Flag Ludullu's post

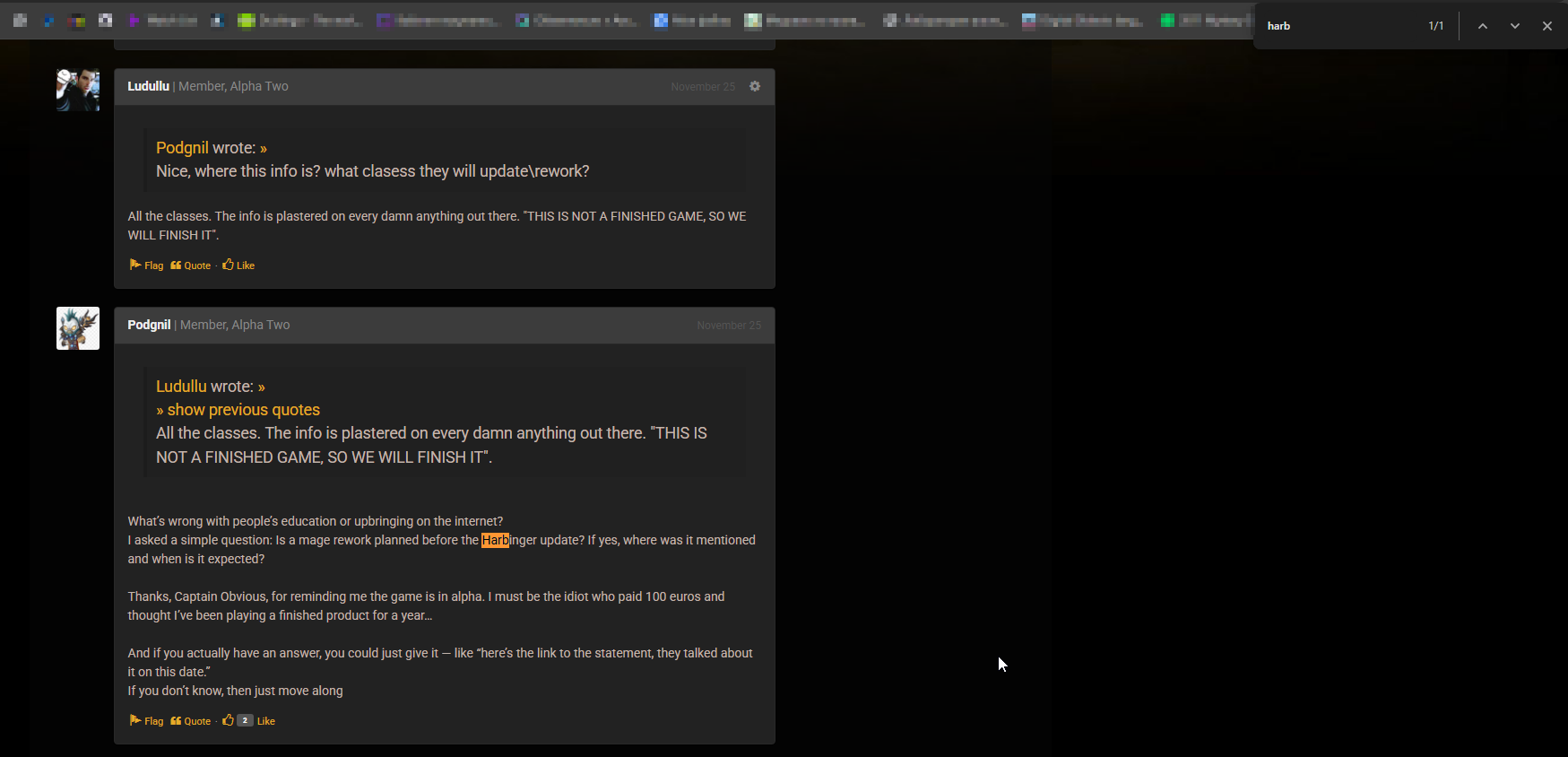click(x=146, y=265)
